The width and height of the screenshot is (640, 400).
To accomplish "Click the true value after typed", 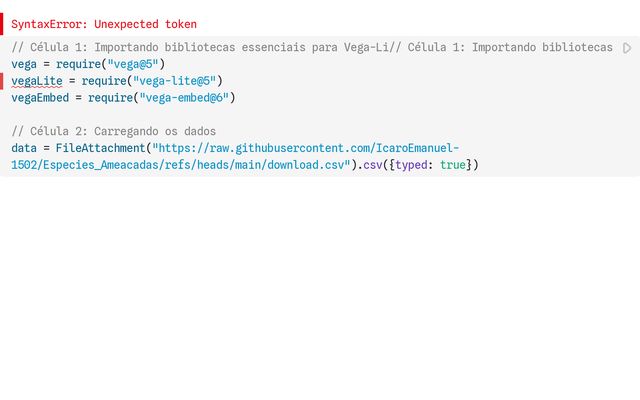I will coord(453,165).
